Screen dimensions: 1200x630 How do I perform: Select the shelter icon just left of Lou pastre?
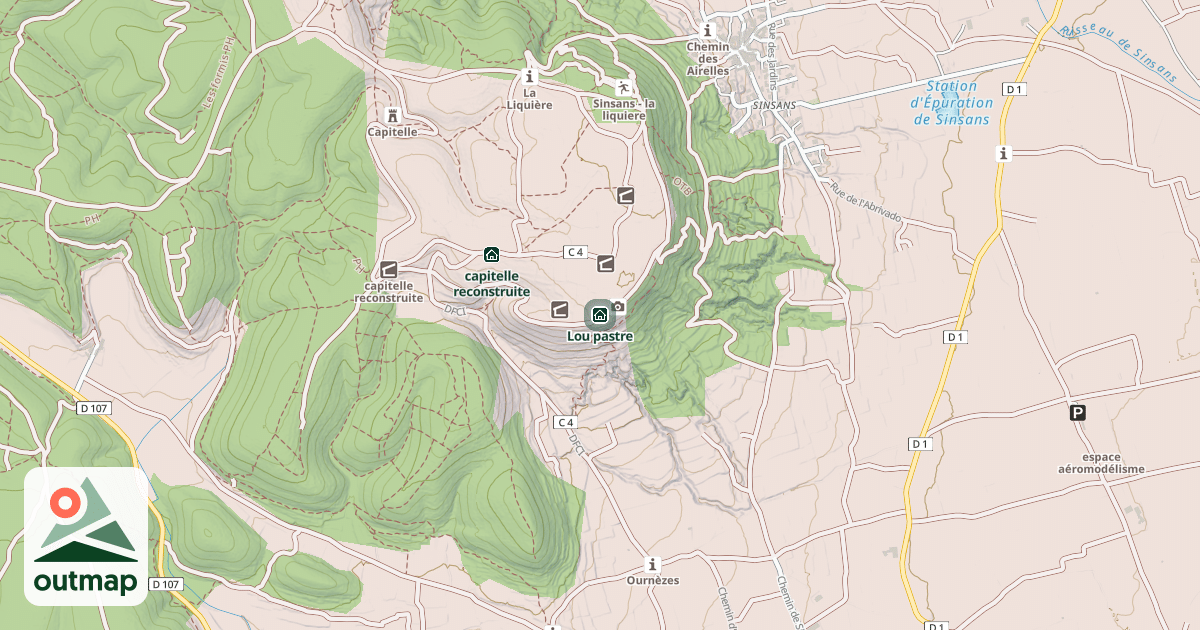pos(560,309)
